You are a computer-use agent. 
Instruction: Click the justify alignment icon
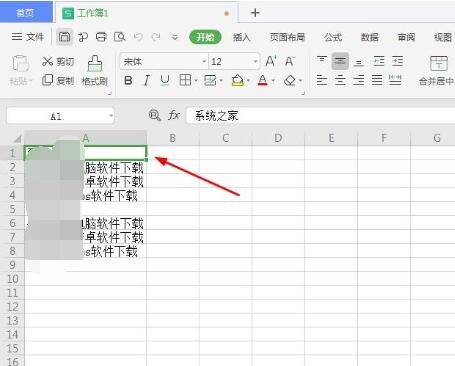pyautogui.click(x=377, y=80)
